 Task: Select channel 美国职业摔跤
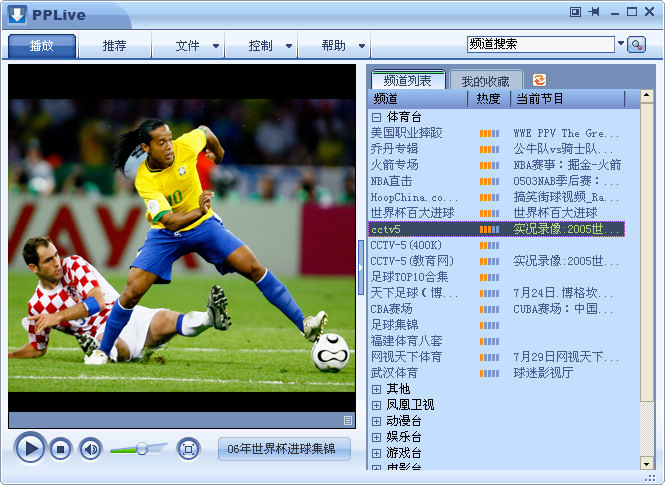click(x=406, y=133)
